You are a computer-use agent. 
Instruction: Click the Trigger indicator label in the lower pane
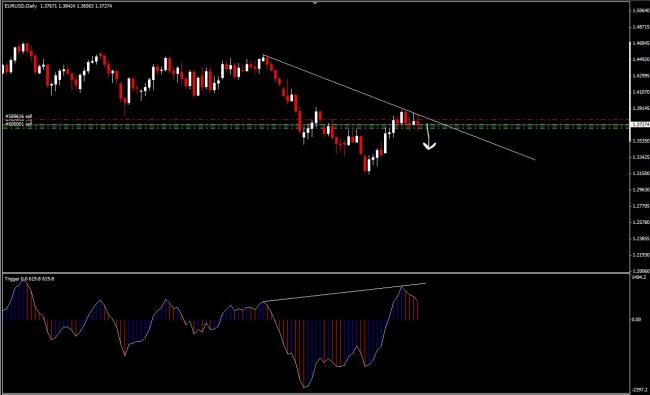[29, 279]
